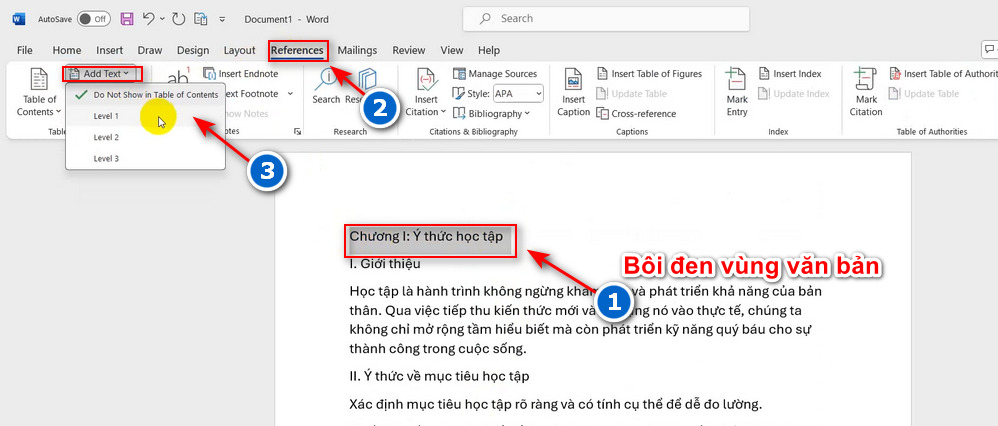Select Do Not Show in Table of Contents
This screenshot has width=998, height=426.
(x=145, y=95)
